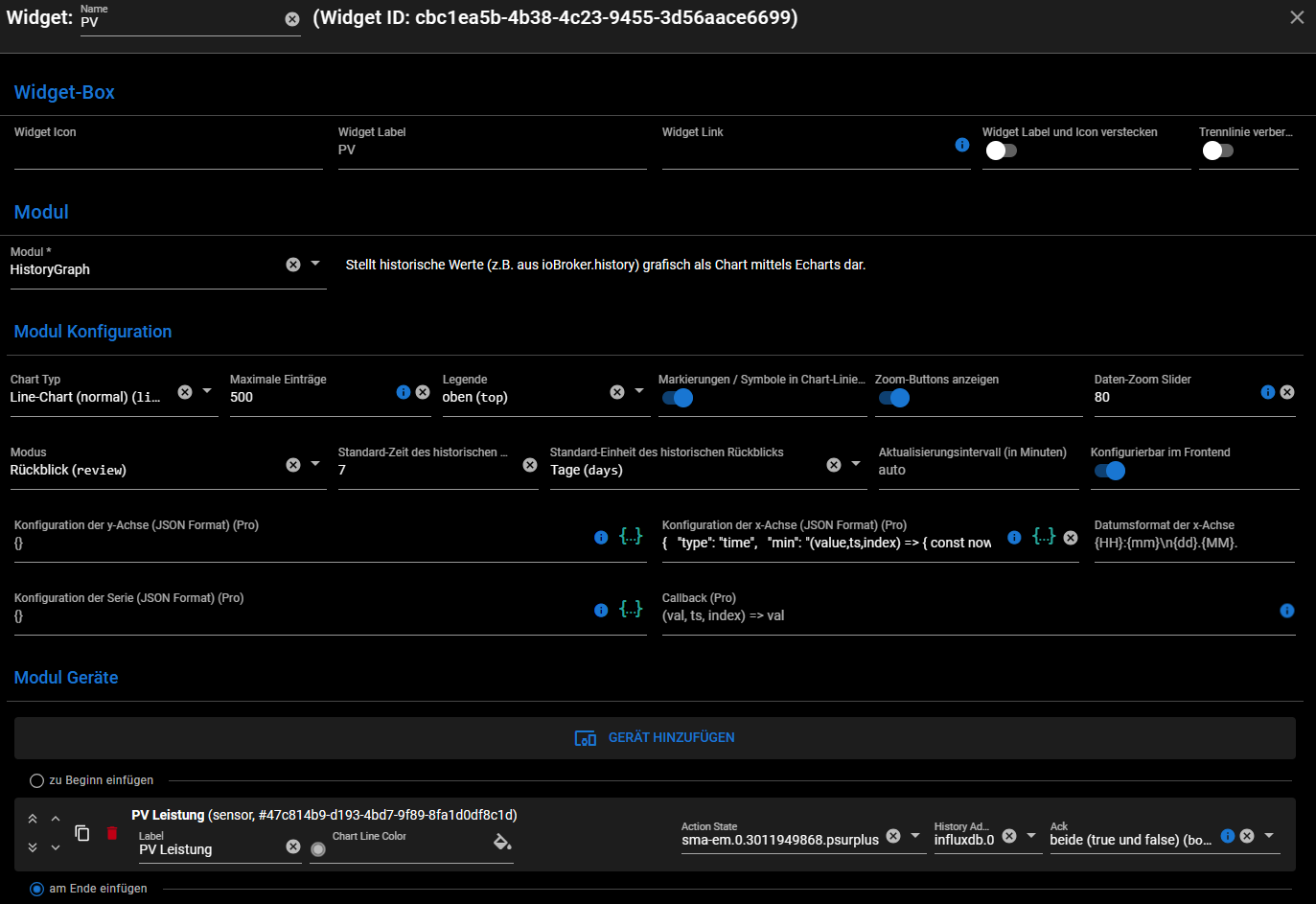Expand the Action State dropdown
The width and height of the screenshot is (1316, 904).
point(915,835)
